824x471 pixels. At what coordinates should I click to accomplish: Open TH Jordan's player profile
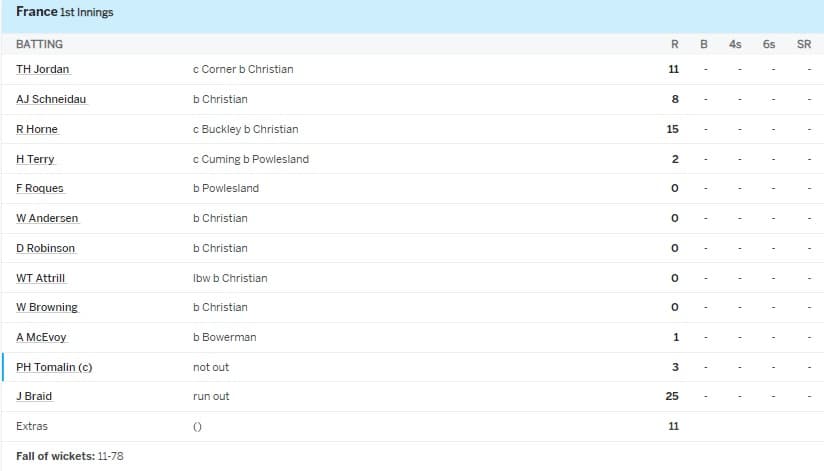point(43,70)
